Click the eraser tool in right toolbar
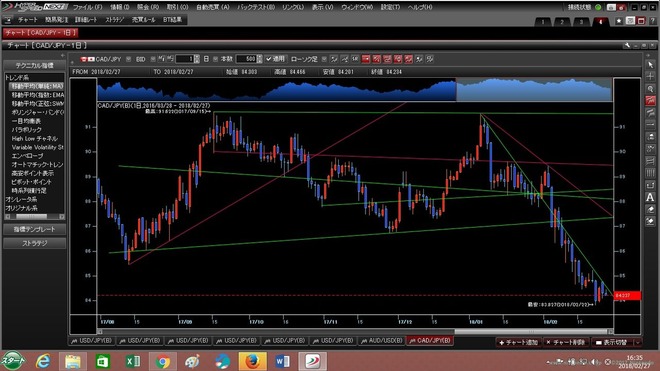Viewport: 660px width, 371px height. coord(650,209)
